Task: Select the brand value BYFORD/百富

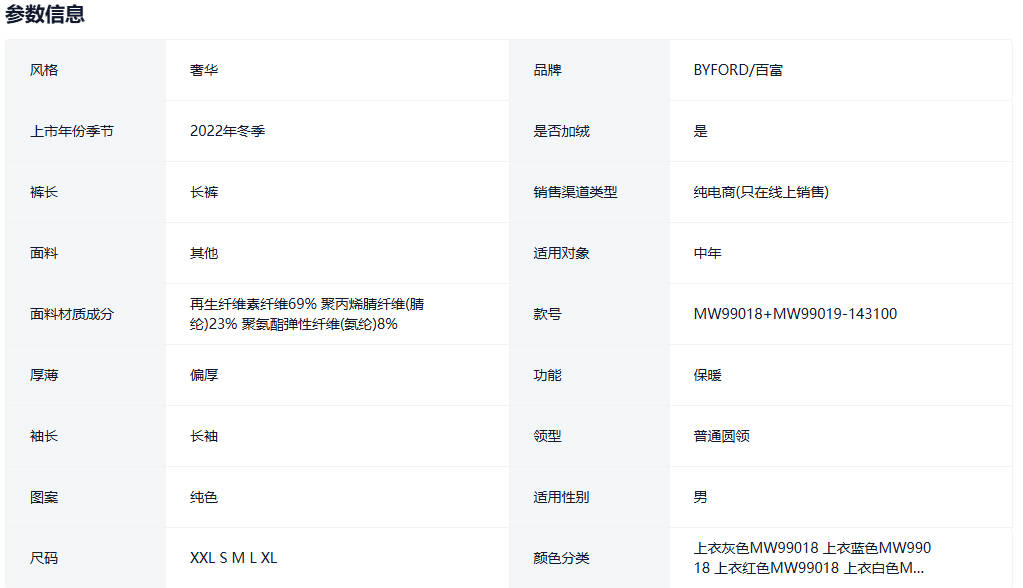Action: pos(738,70)
